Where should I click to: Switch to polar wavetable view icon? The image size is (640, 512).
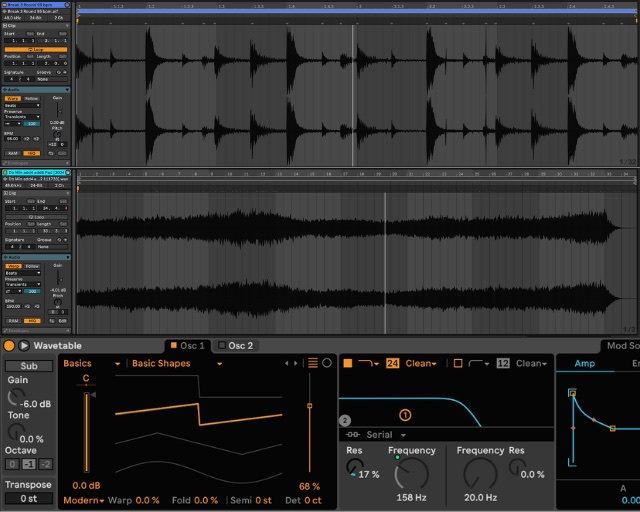(x=327, y=363)
